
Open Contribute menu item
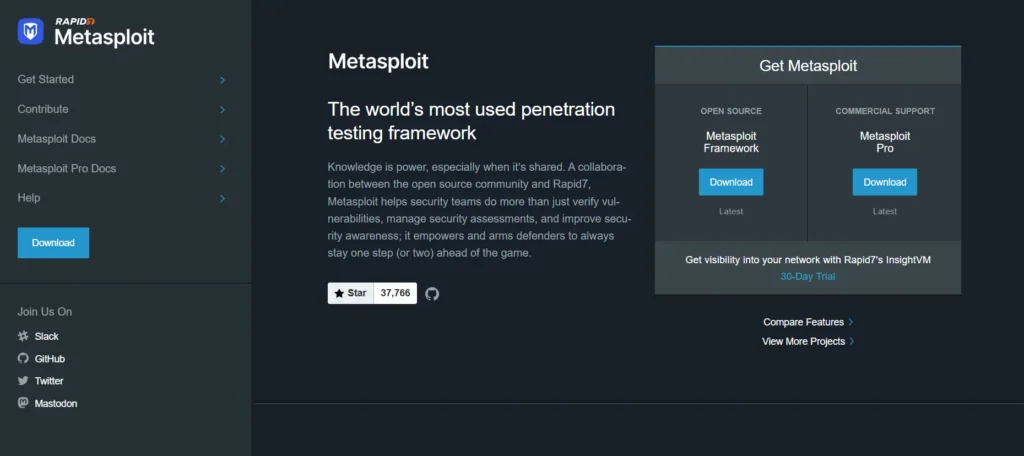(x=43, y=109)
